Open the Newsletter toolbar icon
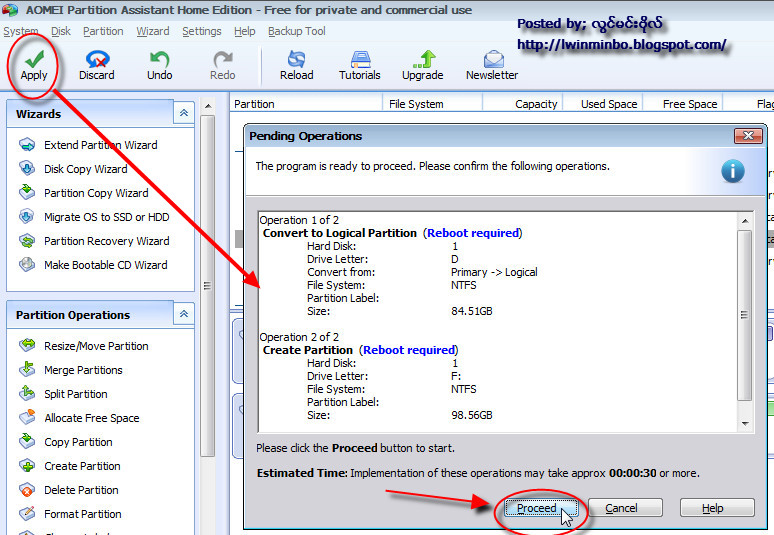The image size is (774, 535). pos(494,59)
